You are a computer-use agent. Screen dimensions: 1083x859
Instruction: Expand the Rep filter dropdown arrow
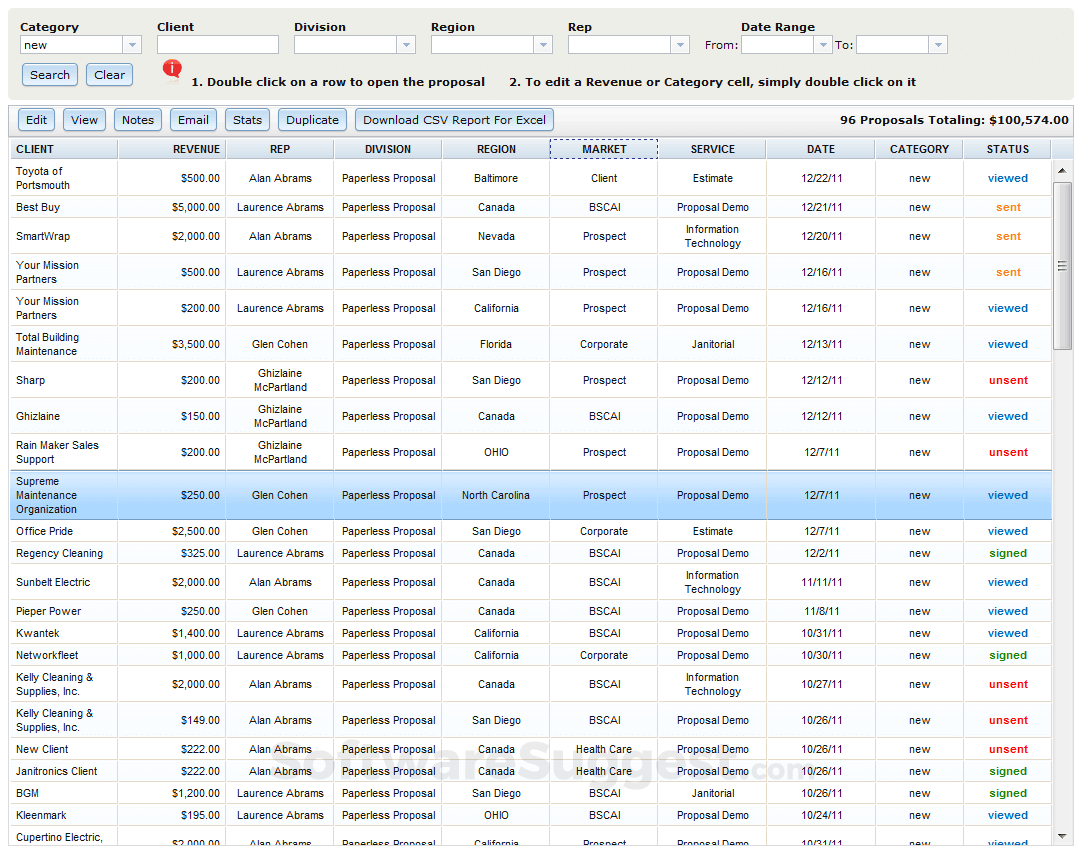[x=680, y=45]
